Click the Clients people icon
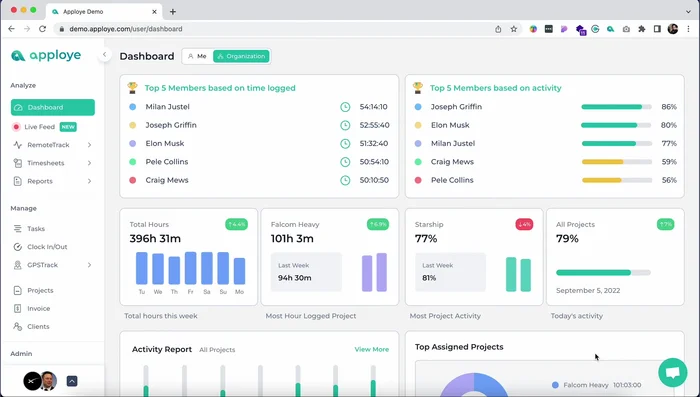Viewport: 700px width, 397px height. 17,326
